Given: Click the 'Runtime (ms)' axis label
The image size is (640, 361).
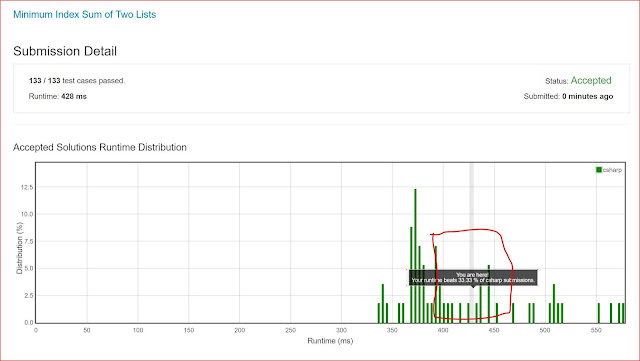Looking at the screenshot, I should point(330,341).
